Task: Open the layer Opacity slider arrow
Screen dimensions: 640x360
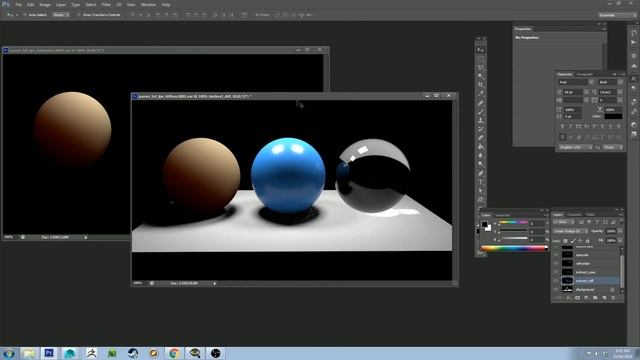Action: coord(620,231)
